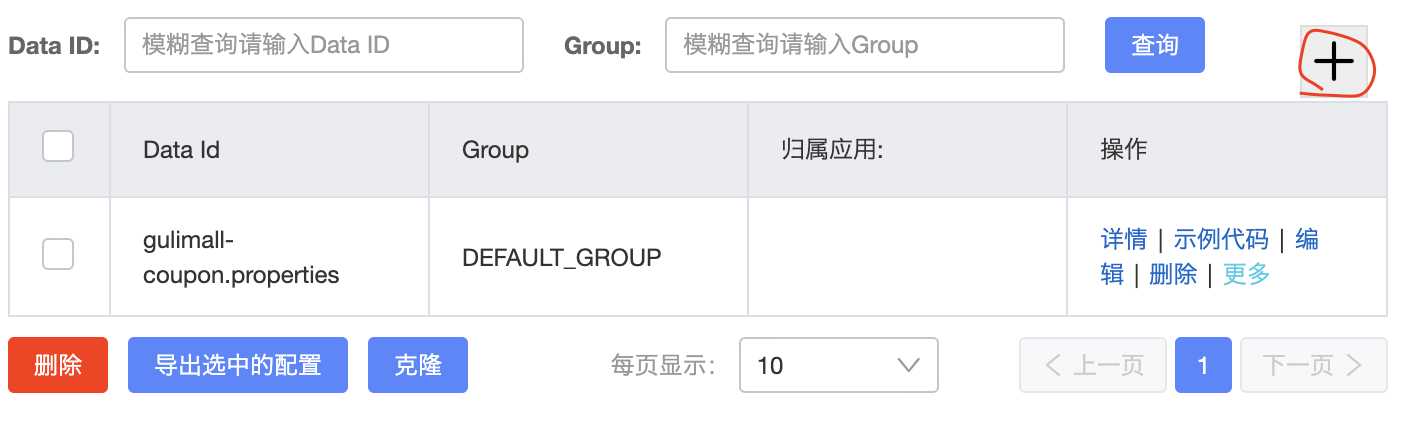Viewport: 1406px width, 428px height.
Task: Check the gulimall-coupon.properties row checkbox
Action: (58, 254)
